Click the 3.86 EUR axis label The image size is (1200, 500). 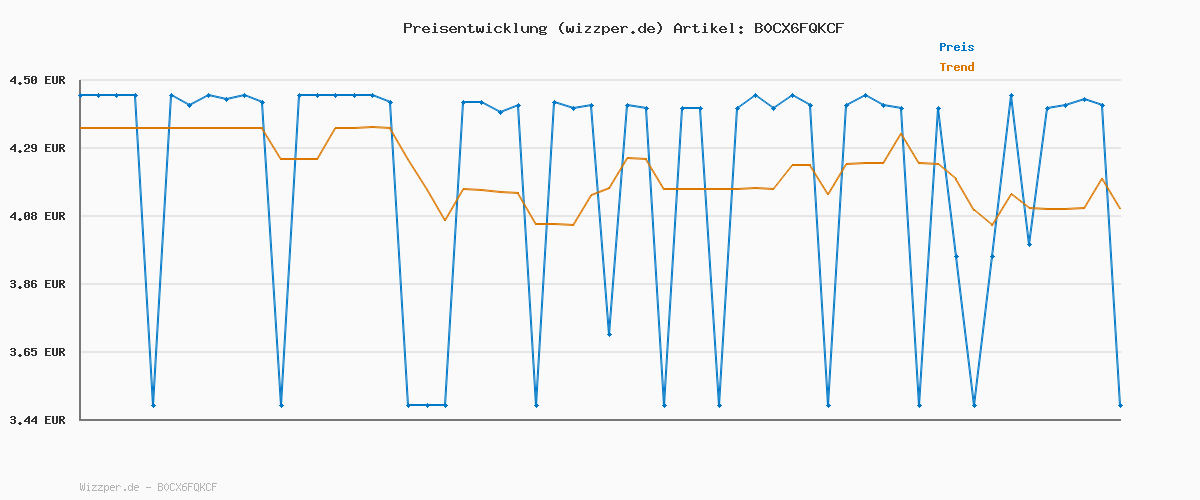37,284
